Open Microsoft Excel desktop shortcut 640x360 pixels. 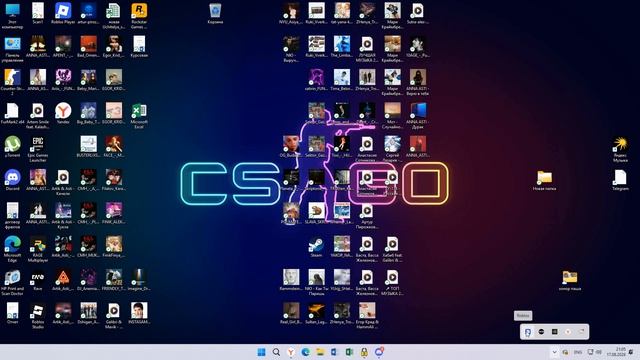pos(139,116)
